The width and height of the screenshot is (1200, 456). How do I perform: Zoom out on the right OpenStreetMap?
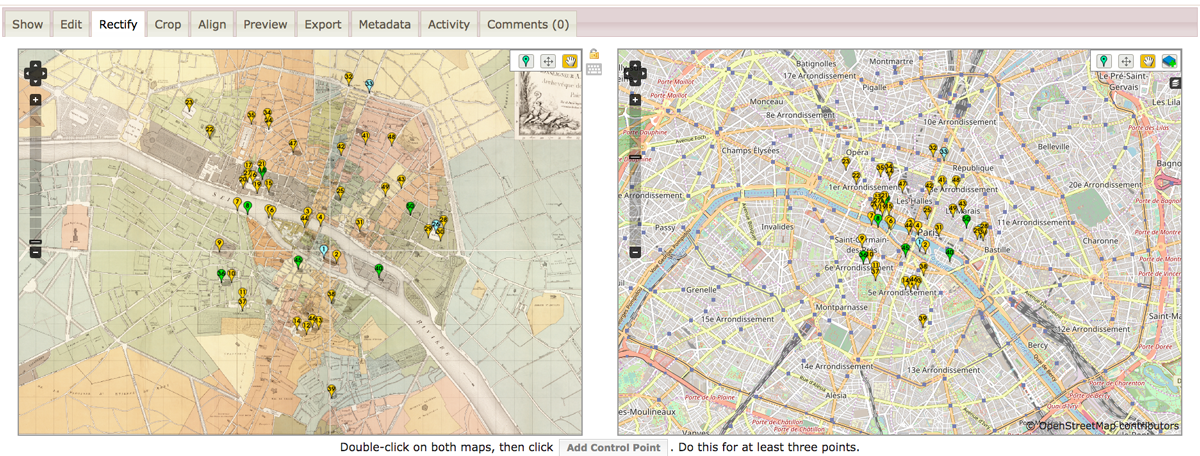coord(635,252)
